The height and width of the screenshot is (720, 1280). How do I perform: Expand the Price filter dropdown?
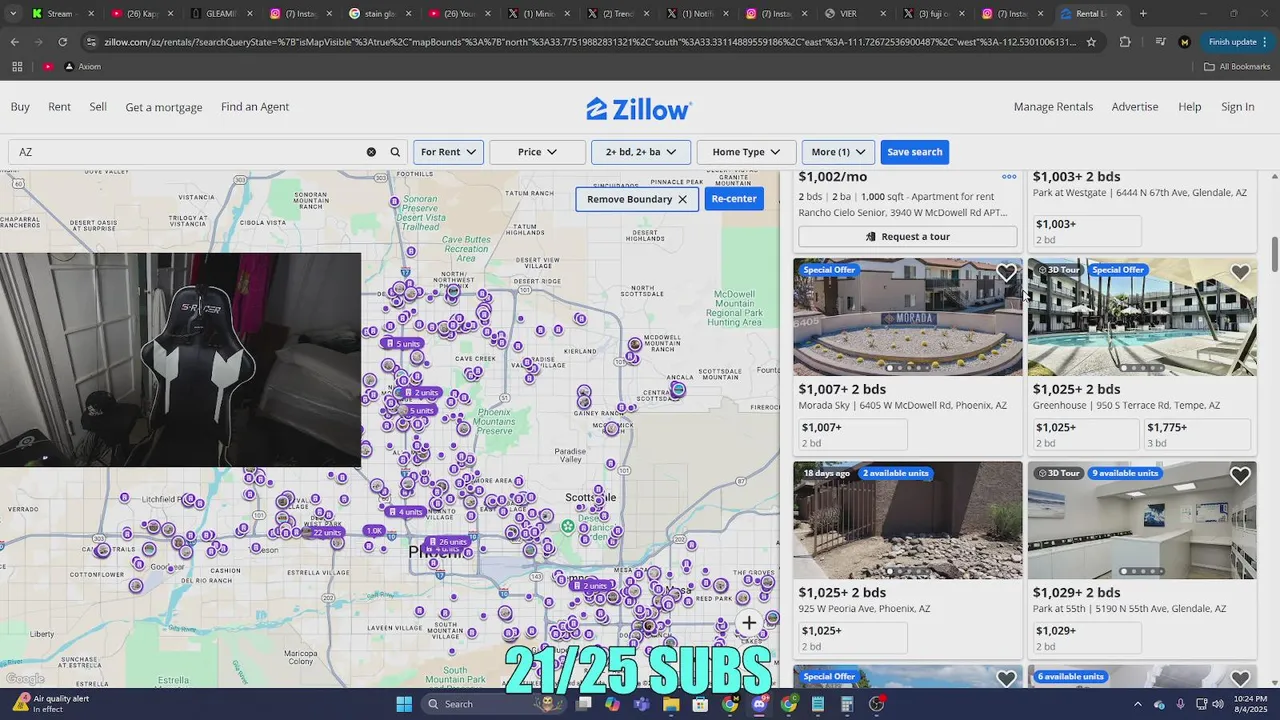(537, 152)
